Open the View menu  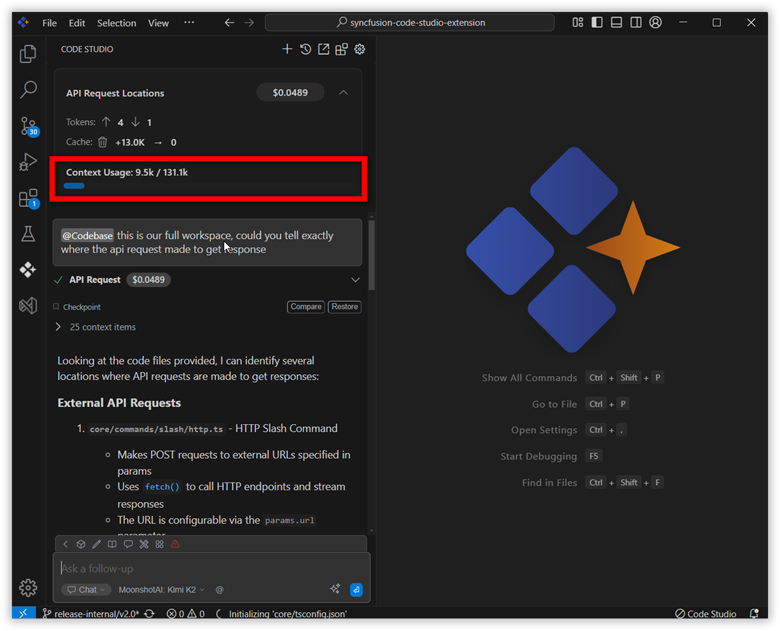click(x=158, y=22)
